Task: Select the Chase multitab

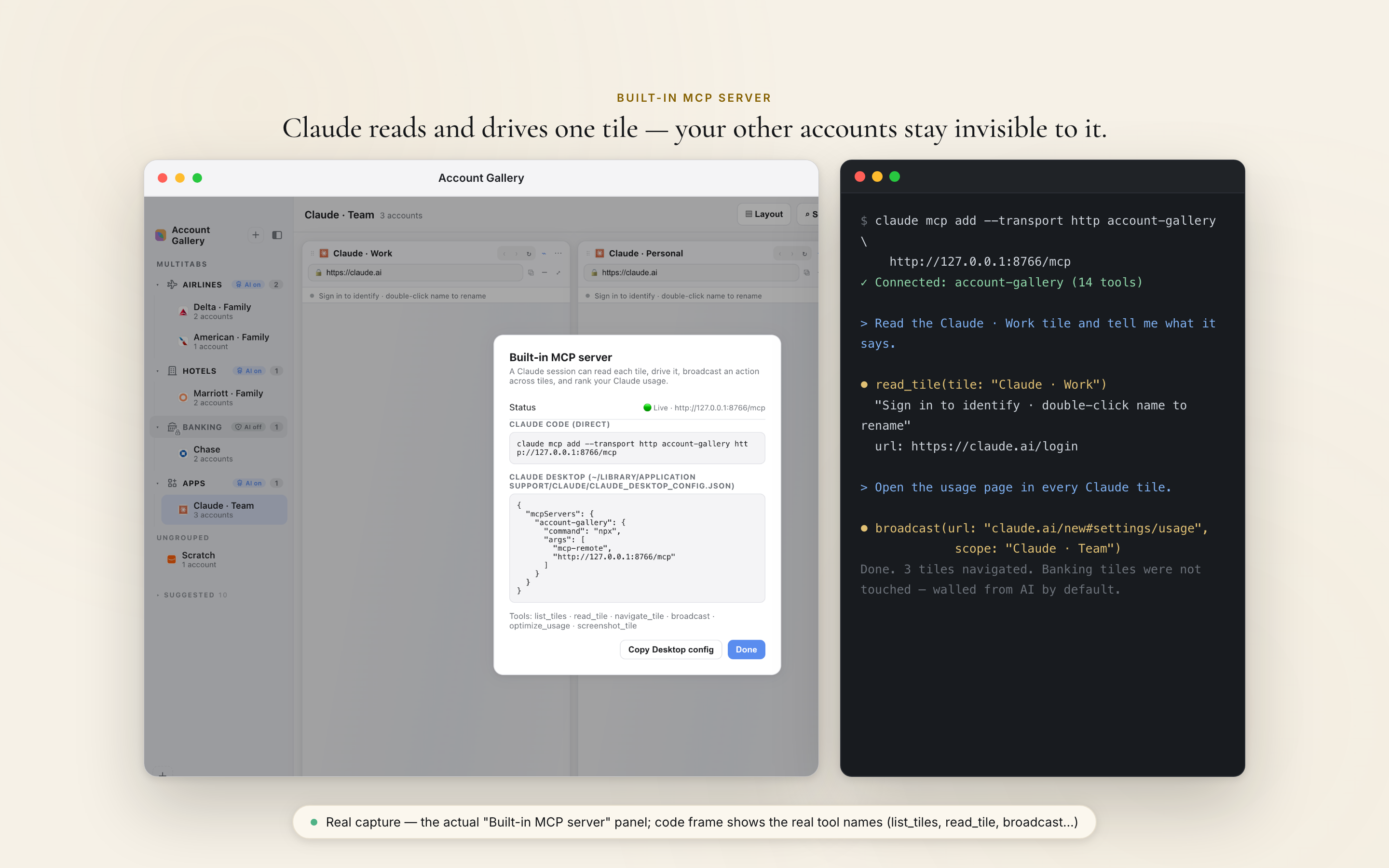Action: (224, 453)
